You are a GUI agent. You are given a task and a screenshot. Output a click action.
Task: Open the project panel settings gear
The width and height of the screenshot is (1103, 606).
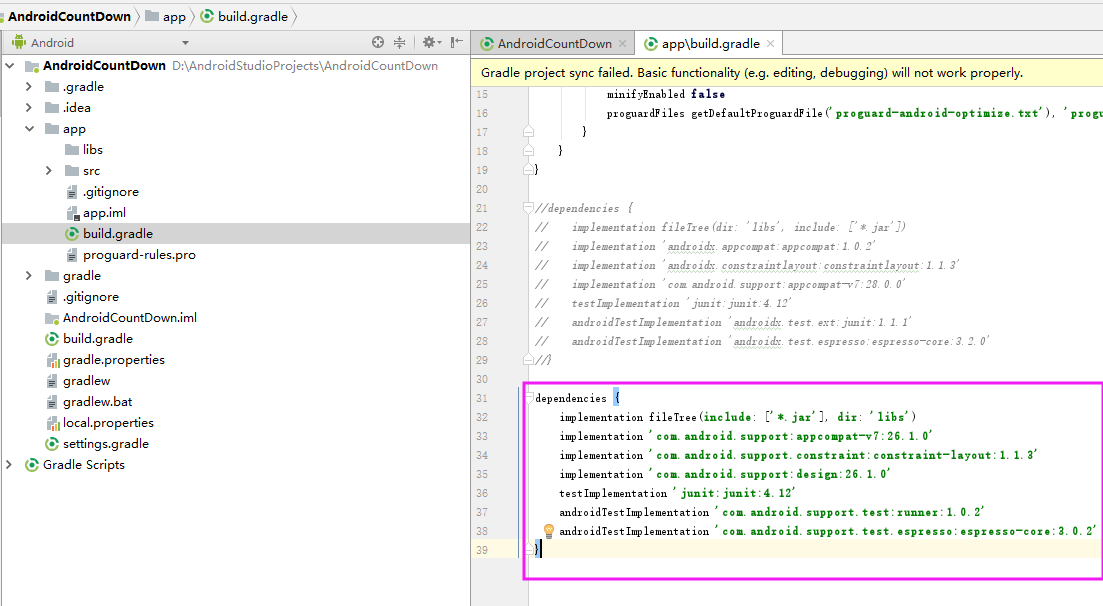click(x=429, y=42)
